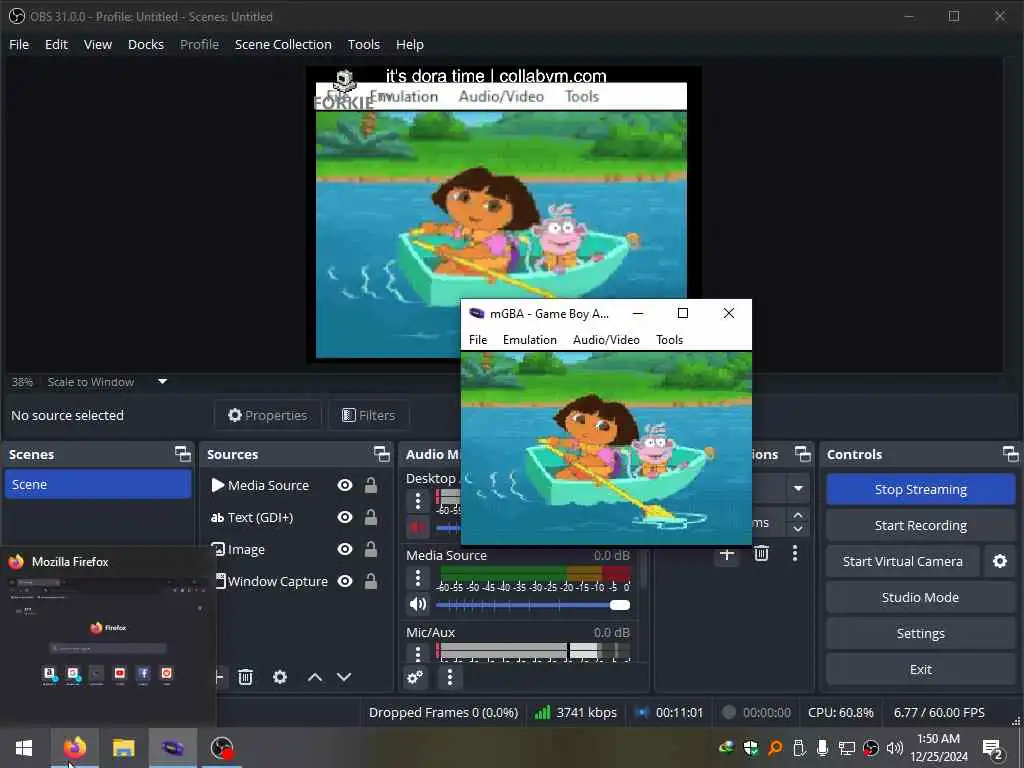Decrease transition duration stepper down

[798, 529]
